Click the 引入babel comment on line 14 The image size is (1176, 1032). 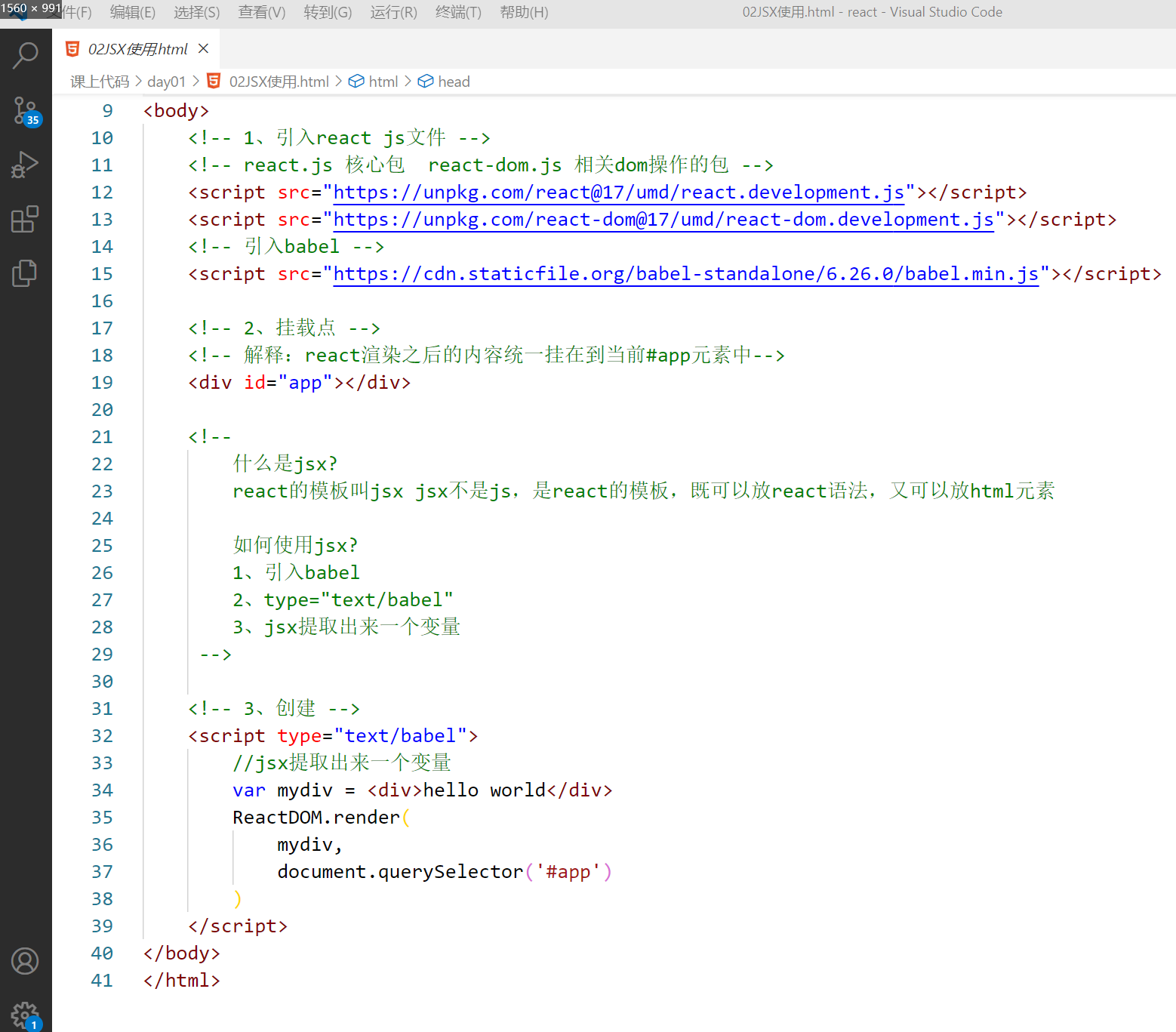coord(286,247)
